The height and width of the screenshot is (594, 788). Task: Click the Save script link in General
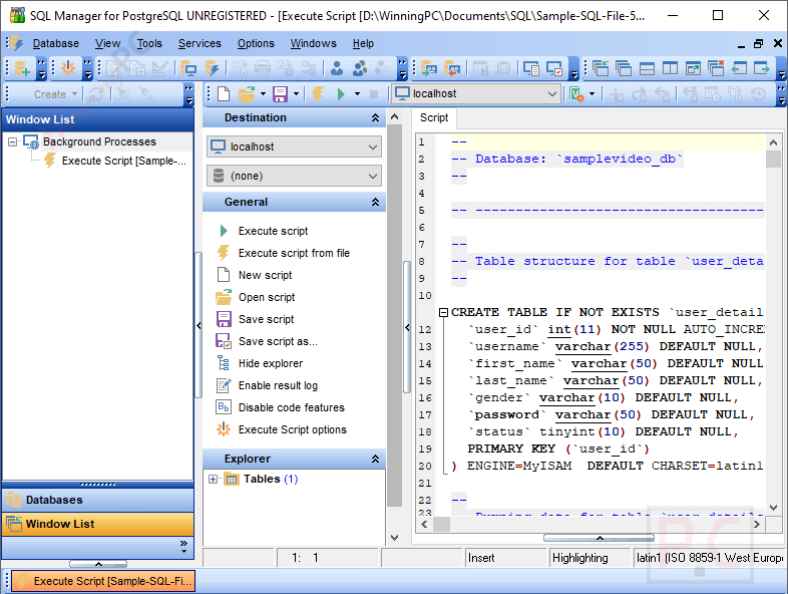coord(266,320)
